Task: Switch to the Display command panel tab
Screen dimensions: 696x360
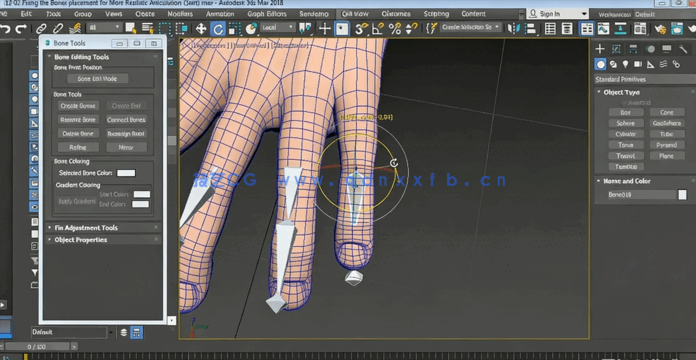Action: [667, 49]
